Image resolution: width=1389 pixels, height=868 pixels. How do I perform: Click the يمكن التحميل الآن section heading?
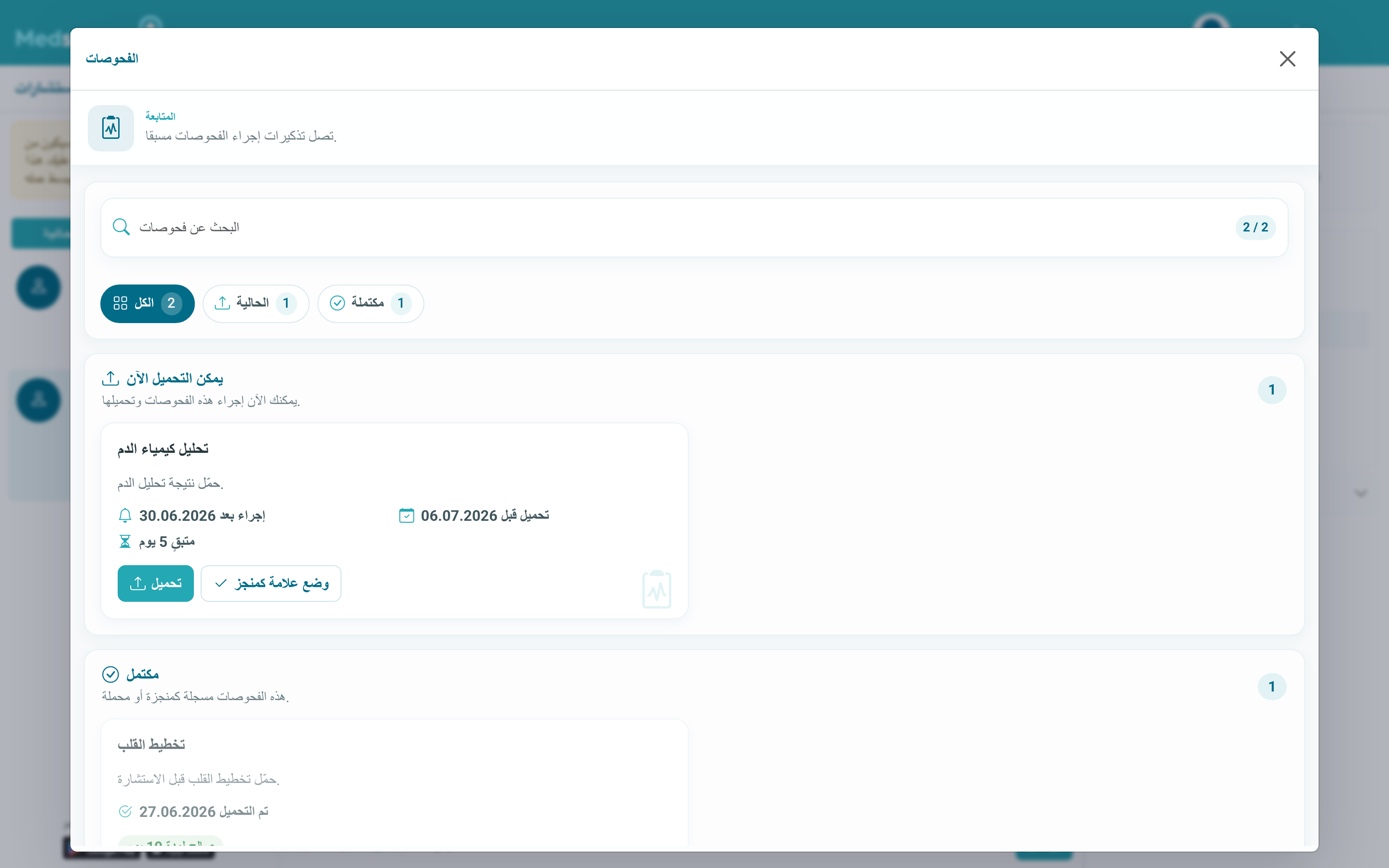175,379
